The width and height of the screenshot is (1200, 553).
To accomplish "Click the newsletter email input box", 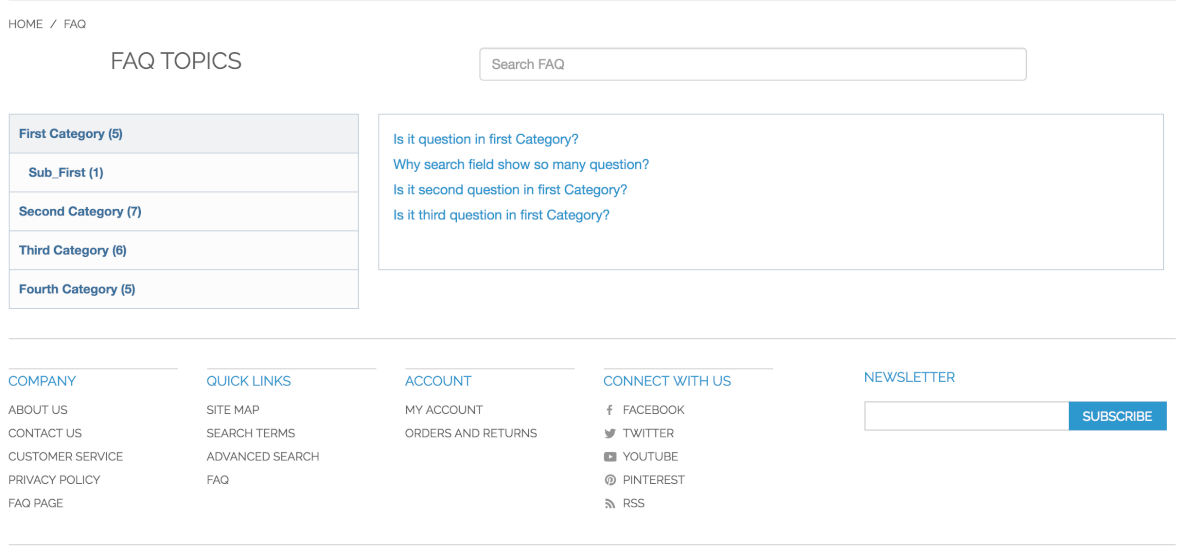I will [965, 416].
